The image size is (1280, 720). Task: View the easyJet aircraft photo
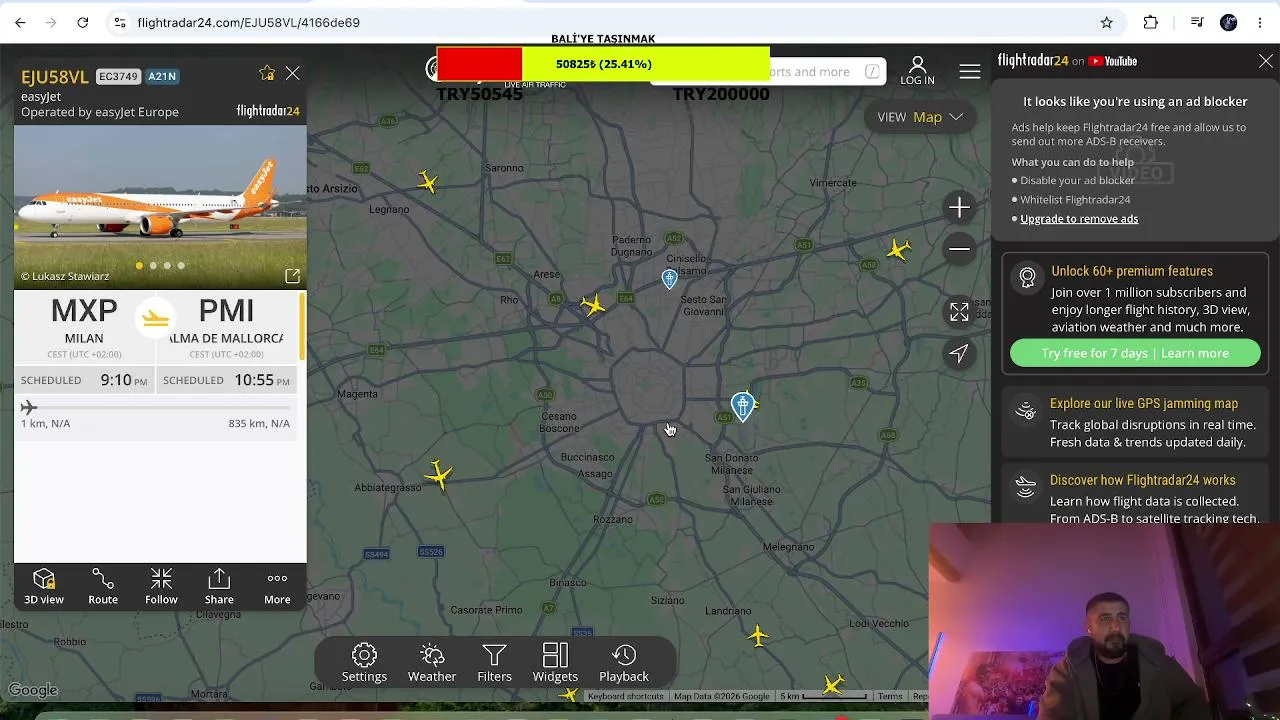(160, 207)
